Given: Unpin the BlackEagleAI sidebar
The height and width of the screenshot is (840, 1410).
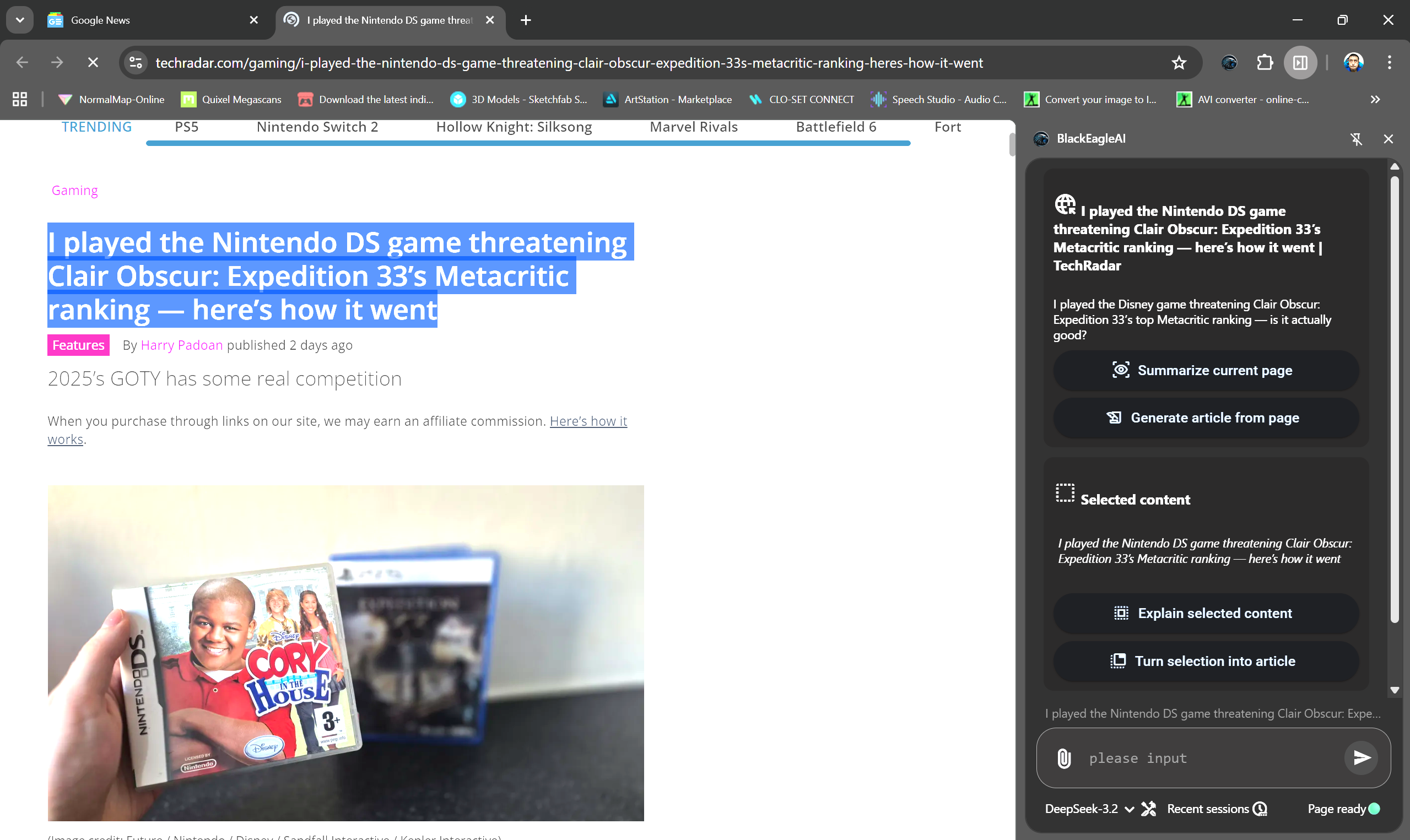Looking at the screenshot, I should click(x=1357, y=139).
